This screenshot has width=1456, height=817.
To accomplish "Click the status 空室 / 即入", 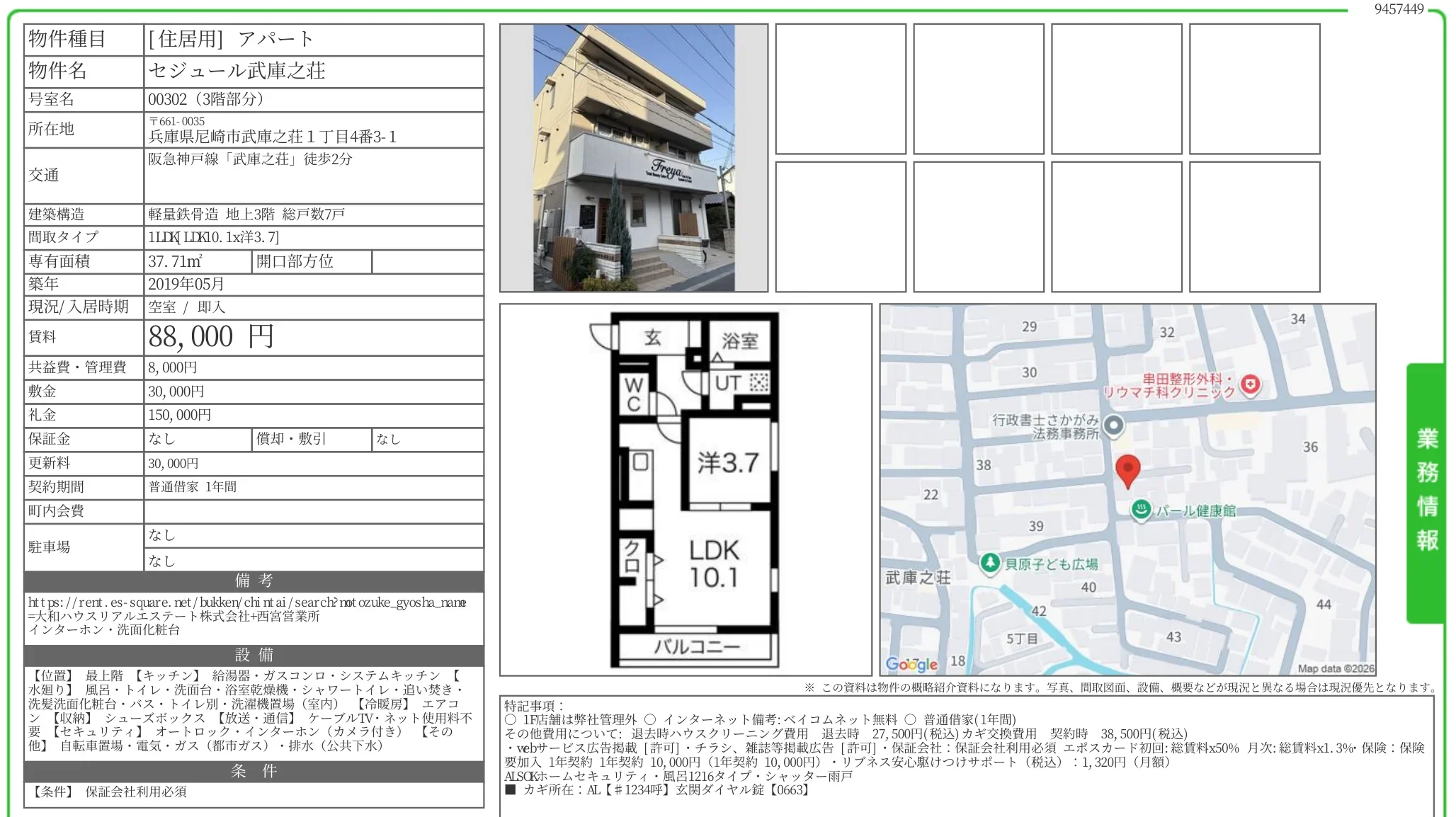I will (x=187, y=307).
